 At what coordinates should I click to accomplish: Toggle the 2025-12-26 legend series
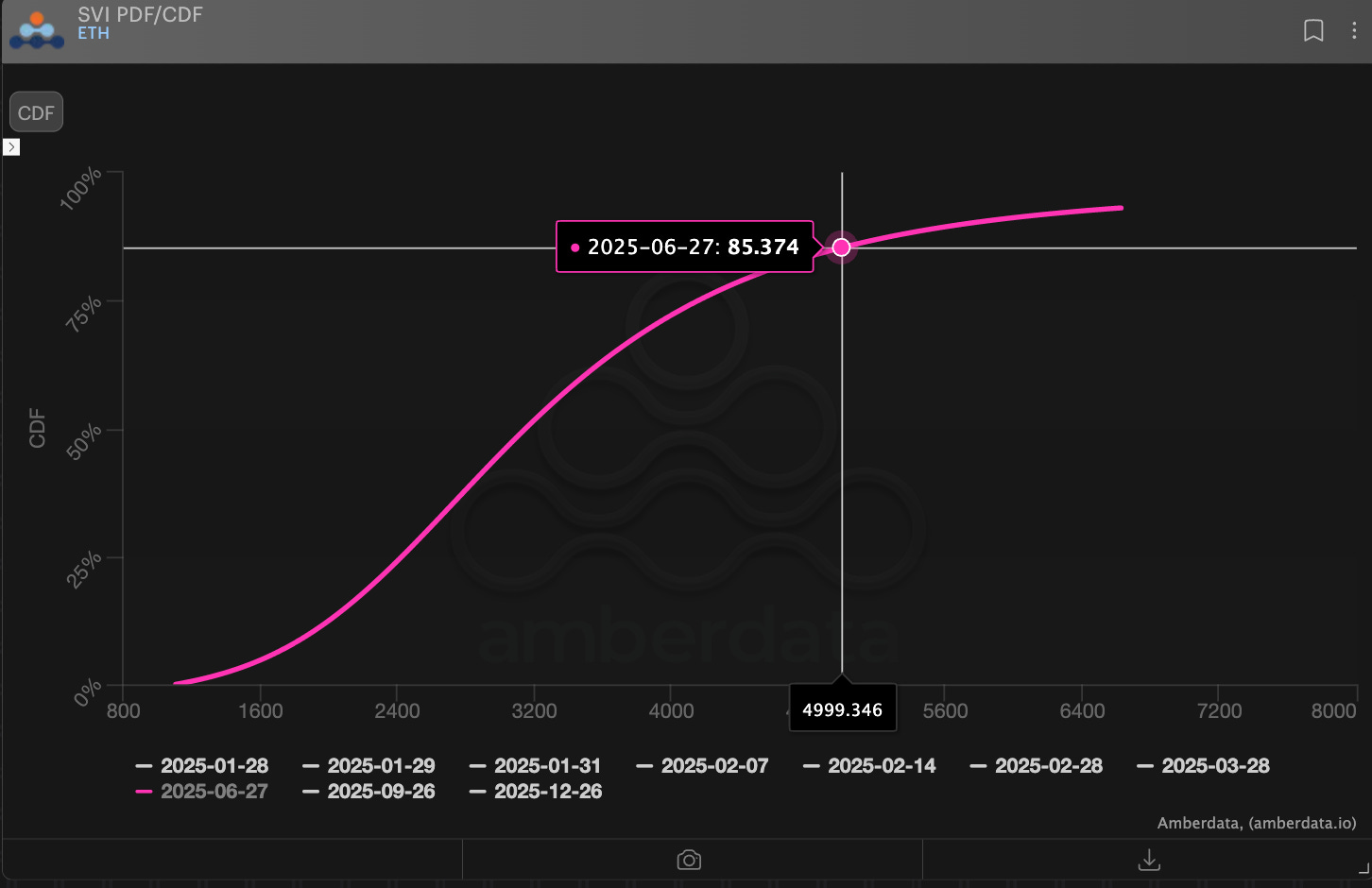(536, 791)
